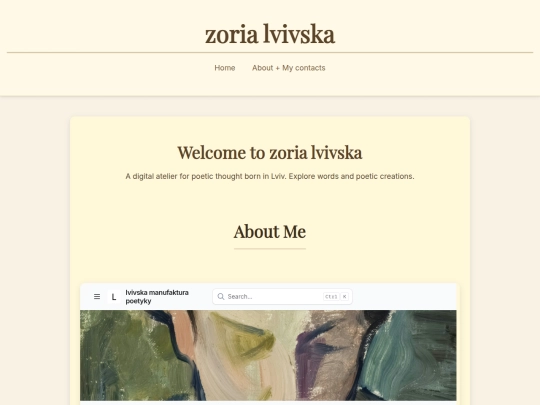The width and height of the screenshot is (540, 405).
Task: Go to About + My contacts page
Action: coord(289,68)
